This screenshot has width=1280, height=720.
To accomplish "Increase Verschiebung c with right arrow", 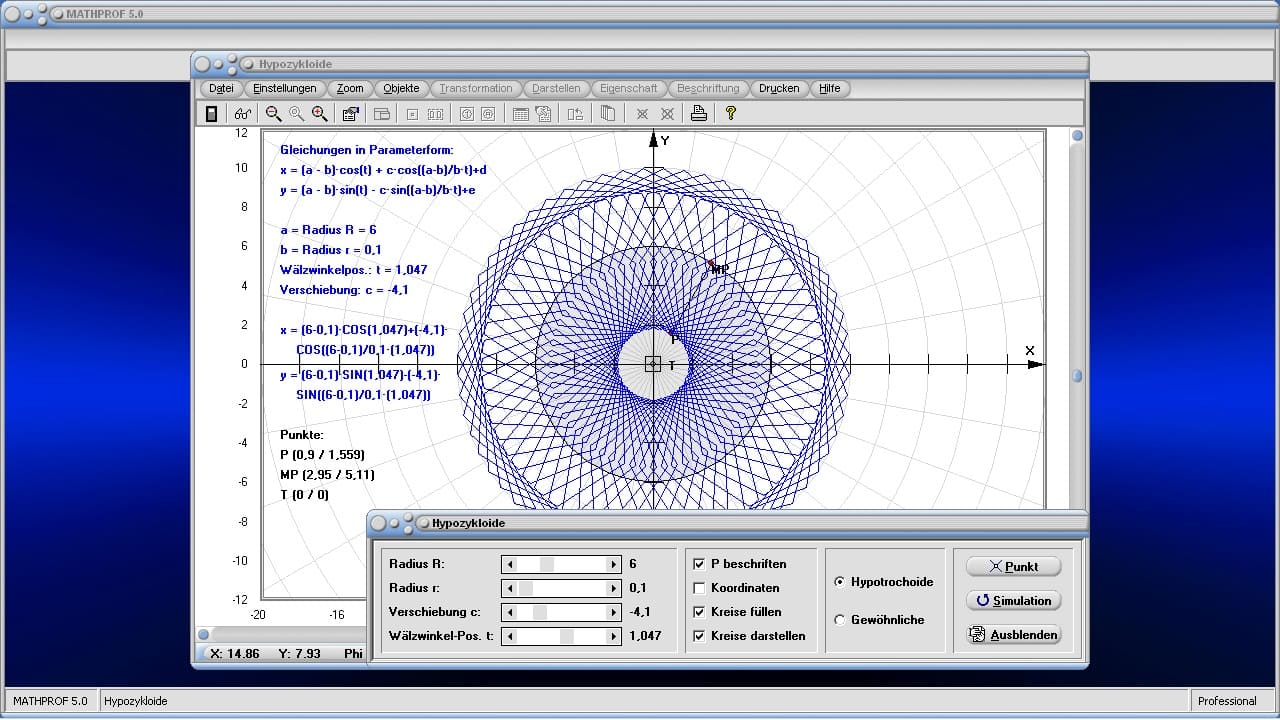I will point(613,612).
